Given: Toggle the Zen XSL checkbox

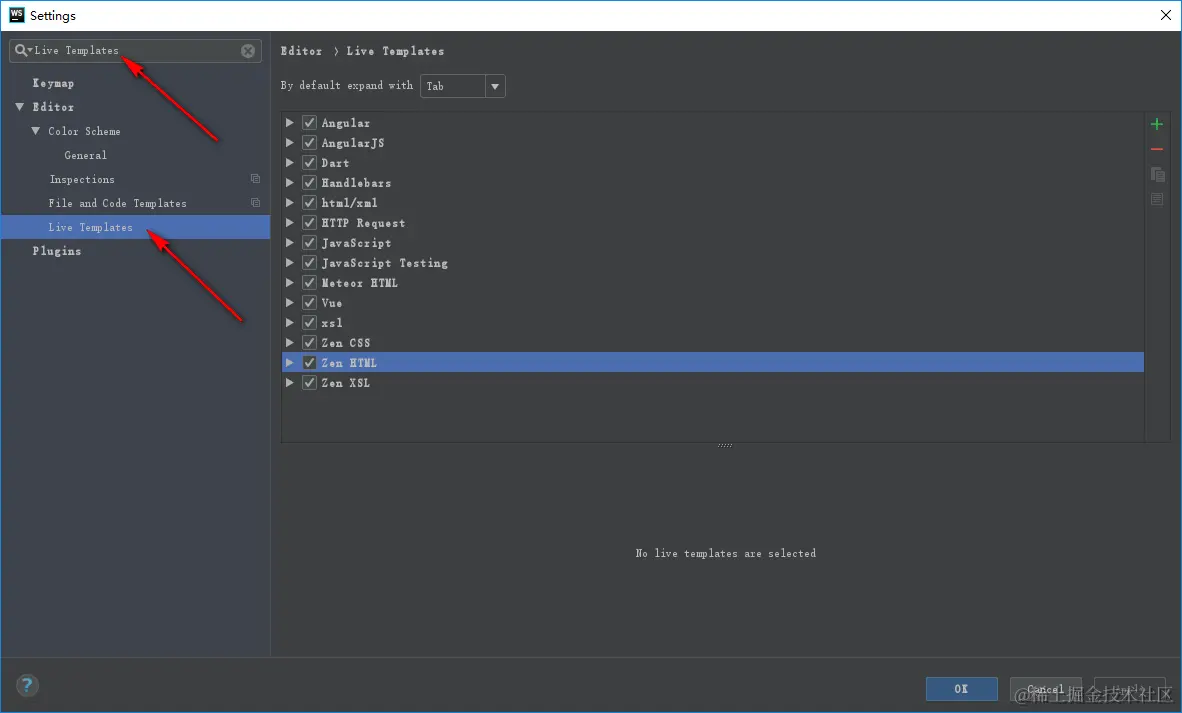Looking at the screenshot, I should 309,382.
